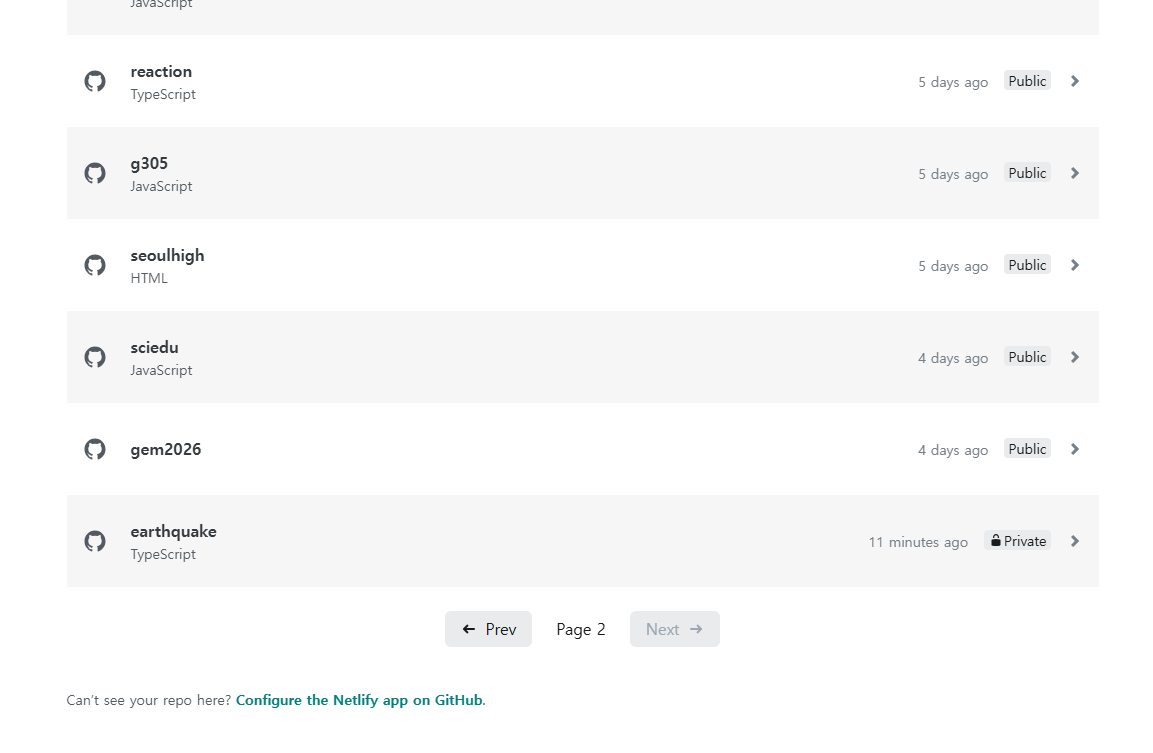Click the Public badge on g305 row
Screen dimensions: 1153x753
click(x=1027, y=173)
